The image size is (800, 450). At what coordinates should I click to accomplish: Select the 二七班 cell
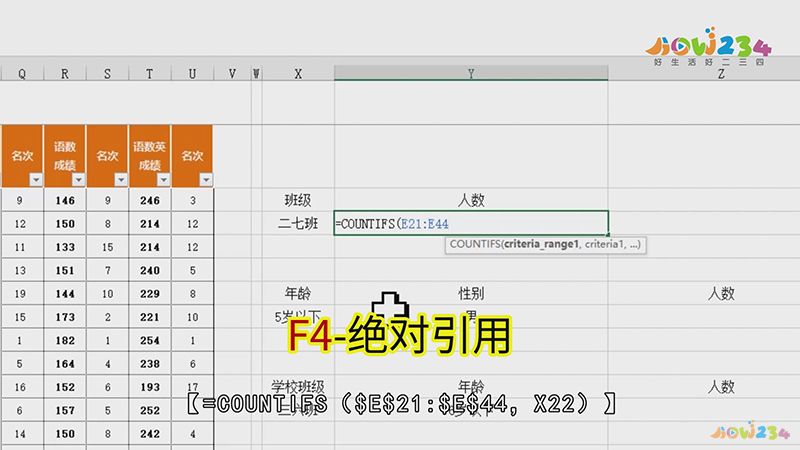[x=298, y=223]
